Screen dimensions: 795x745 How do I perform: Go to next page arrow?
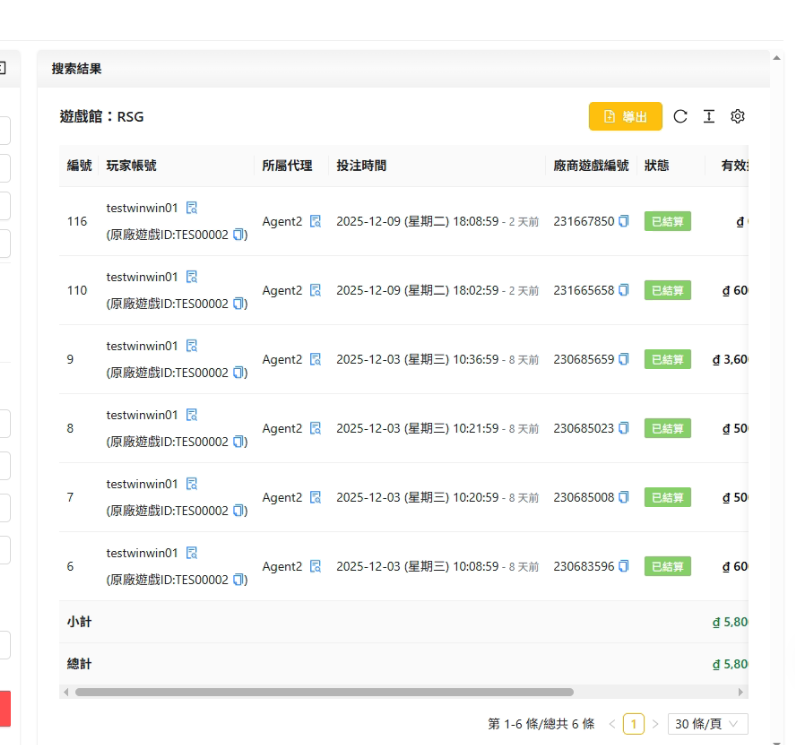[x=656, y=724]
